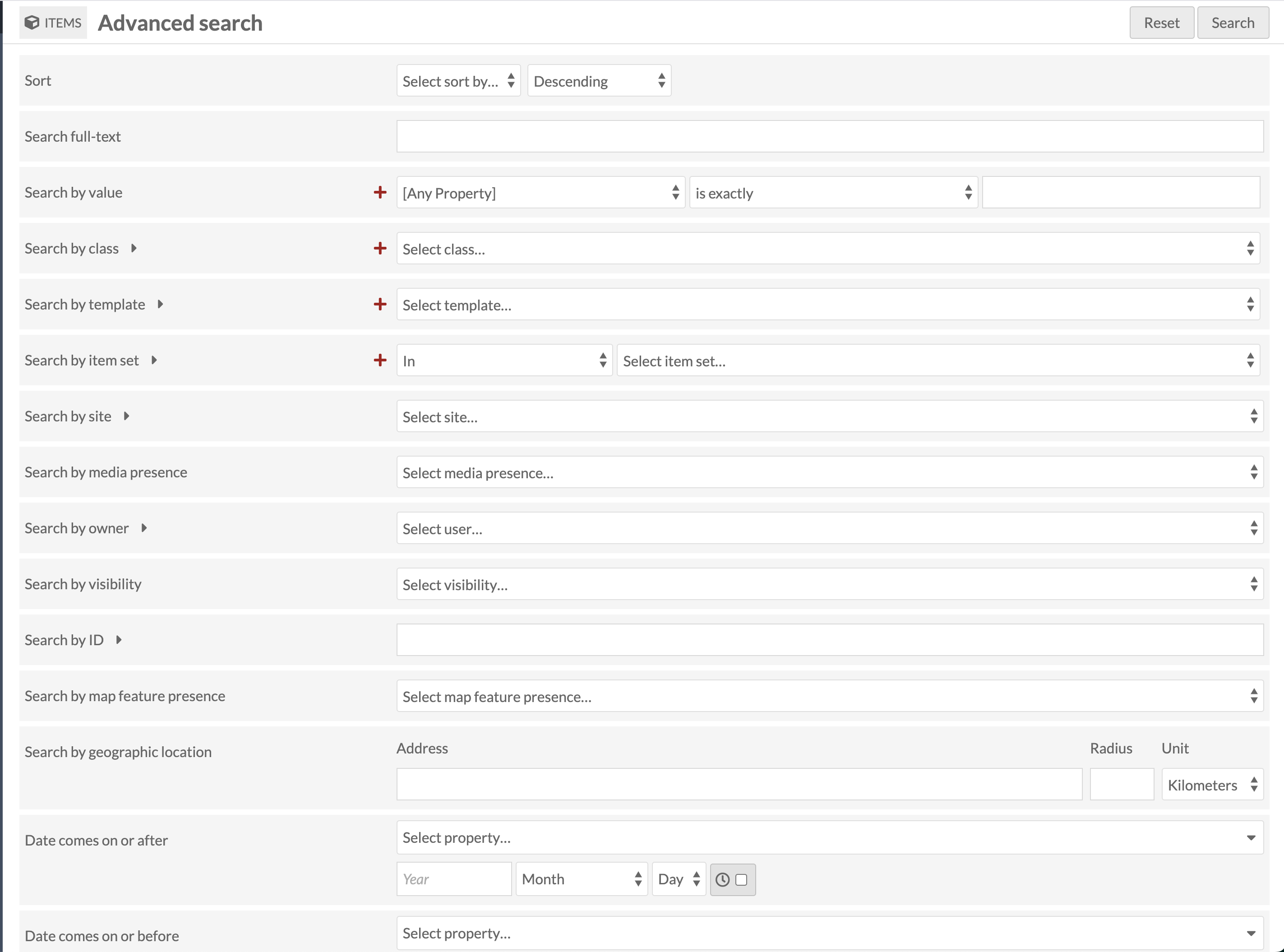Focus the Search by value text field
The height and width of the screenshot is (952, 1284).
[x=1121, y=193]
